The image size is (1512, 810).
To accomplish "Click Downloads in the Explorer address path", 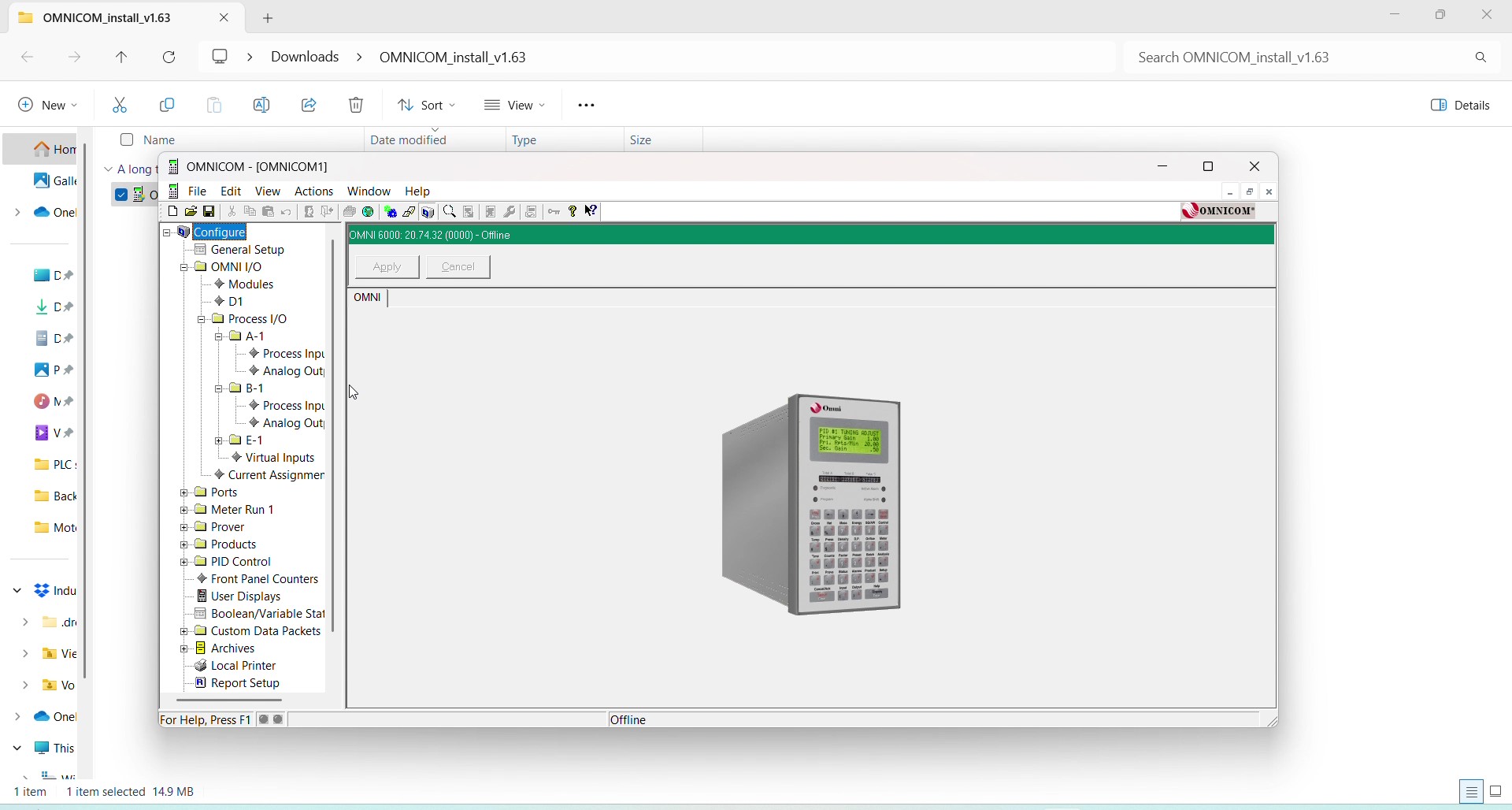I will pos(305,58).
